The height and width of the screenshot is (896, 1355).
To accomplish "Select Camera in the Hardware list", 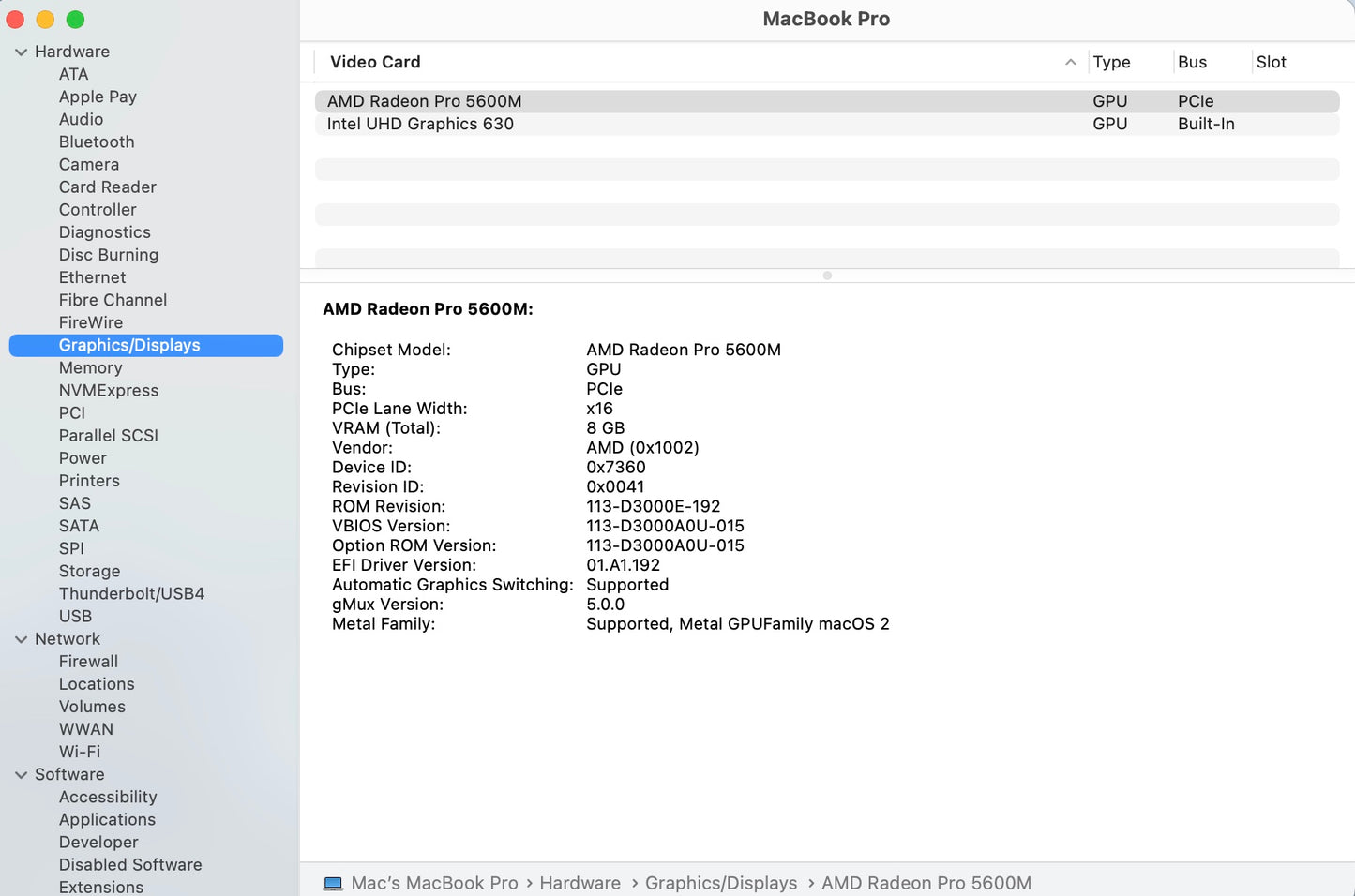I will pos(89,164).
